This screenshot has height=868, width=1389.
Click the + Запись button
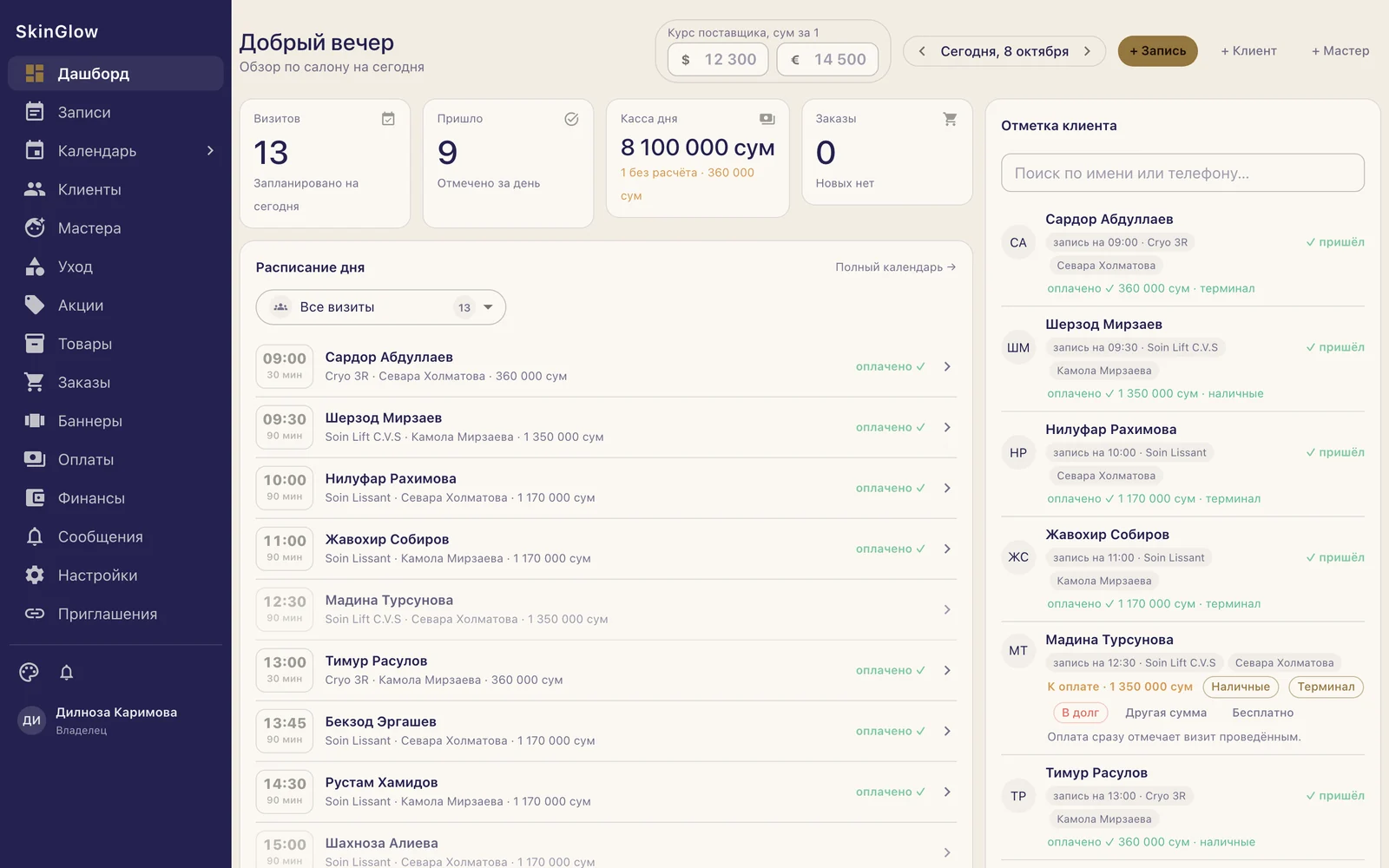(x=1157, y=51)
